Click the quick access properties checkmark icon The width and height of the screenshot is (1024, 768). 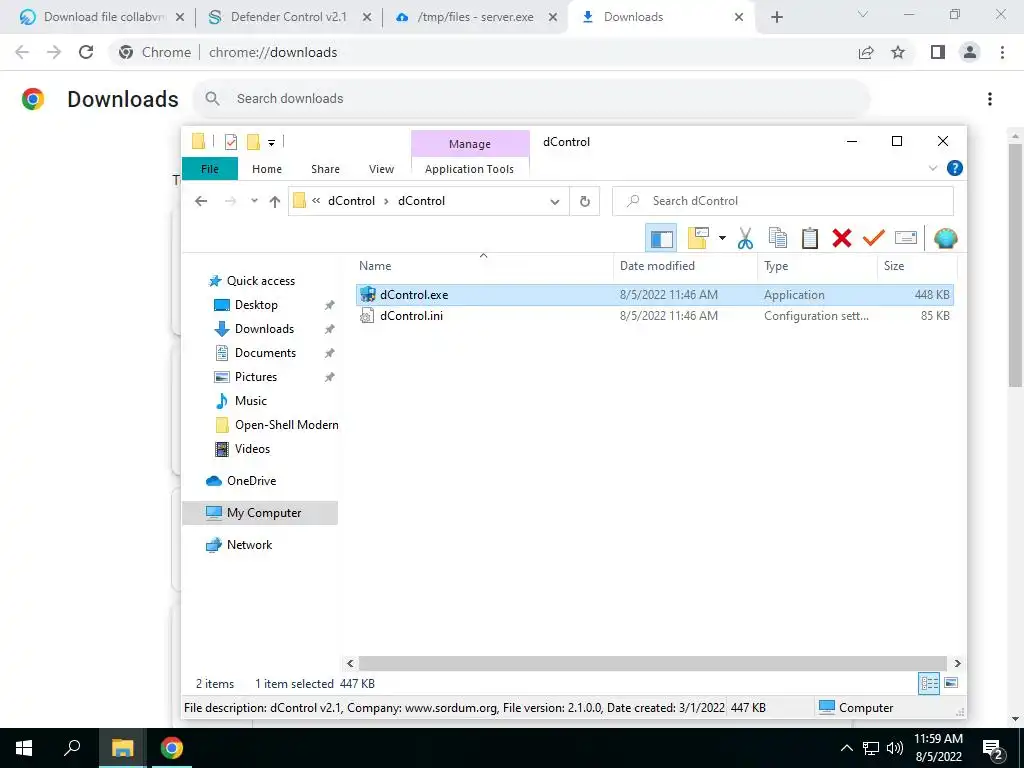[x=231, y=142]
